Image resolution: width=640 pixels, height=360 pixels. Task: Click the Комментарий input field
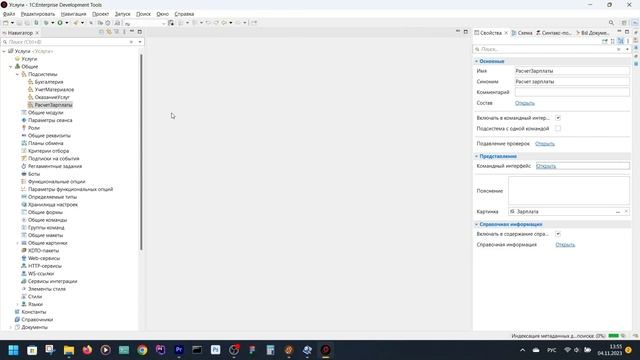pos(572,92)
